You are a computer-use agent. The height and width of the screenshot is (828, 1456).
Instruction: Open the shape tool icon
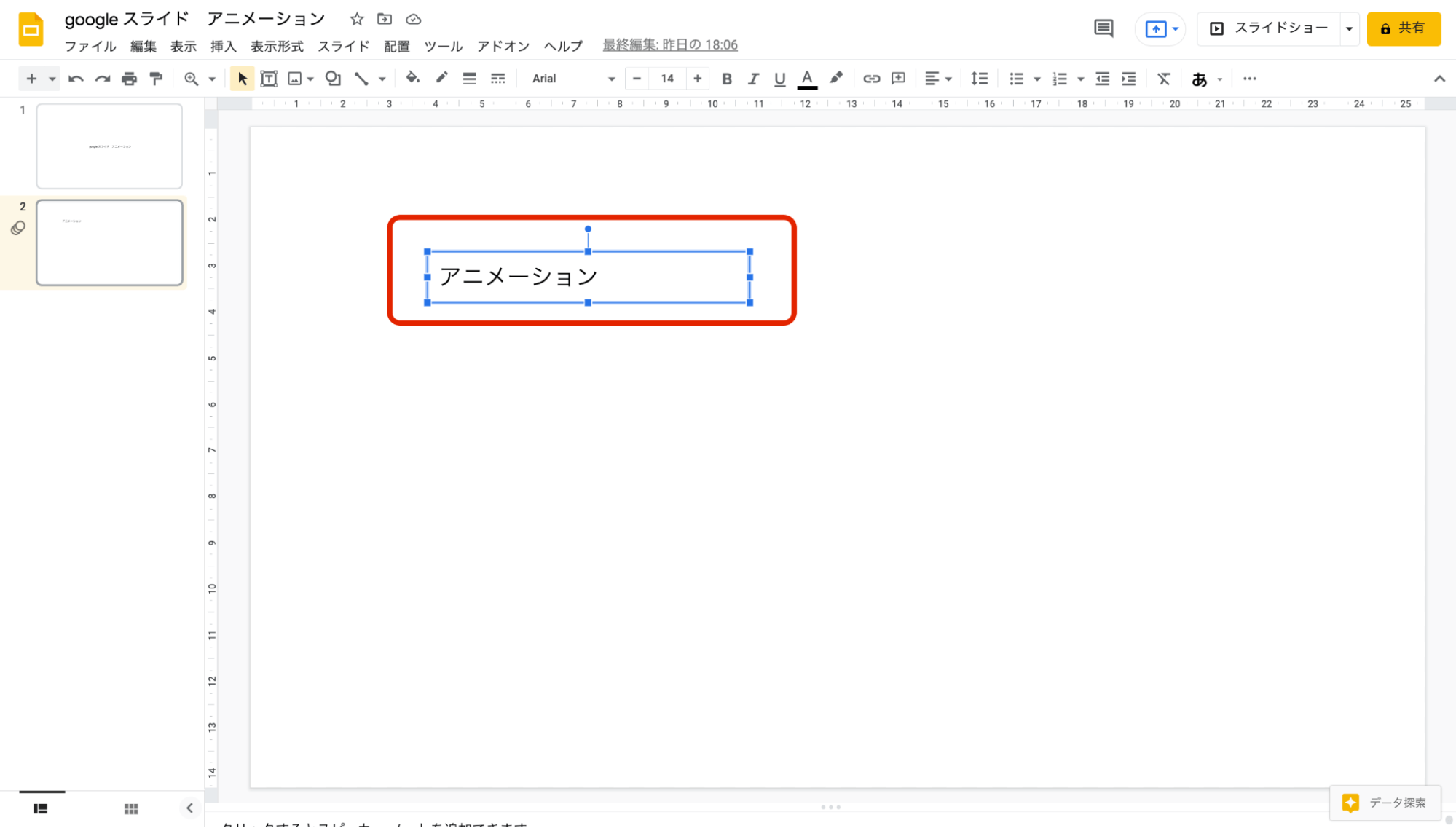[333, 79]
